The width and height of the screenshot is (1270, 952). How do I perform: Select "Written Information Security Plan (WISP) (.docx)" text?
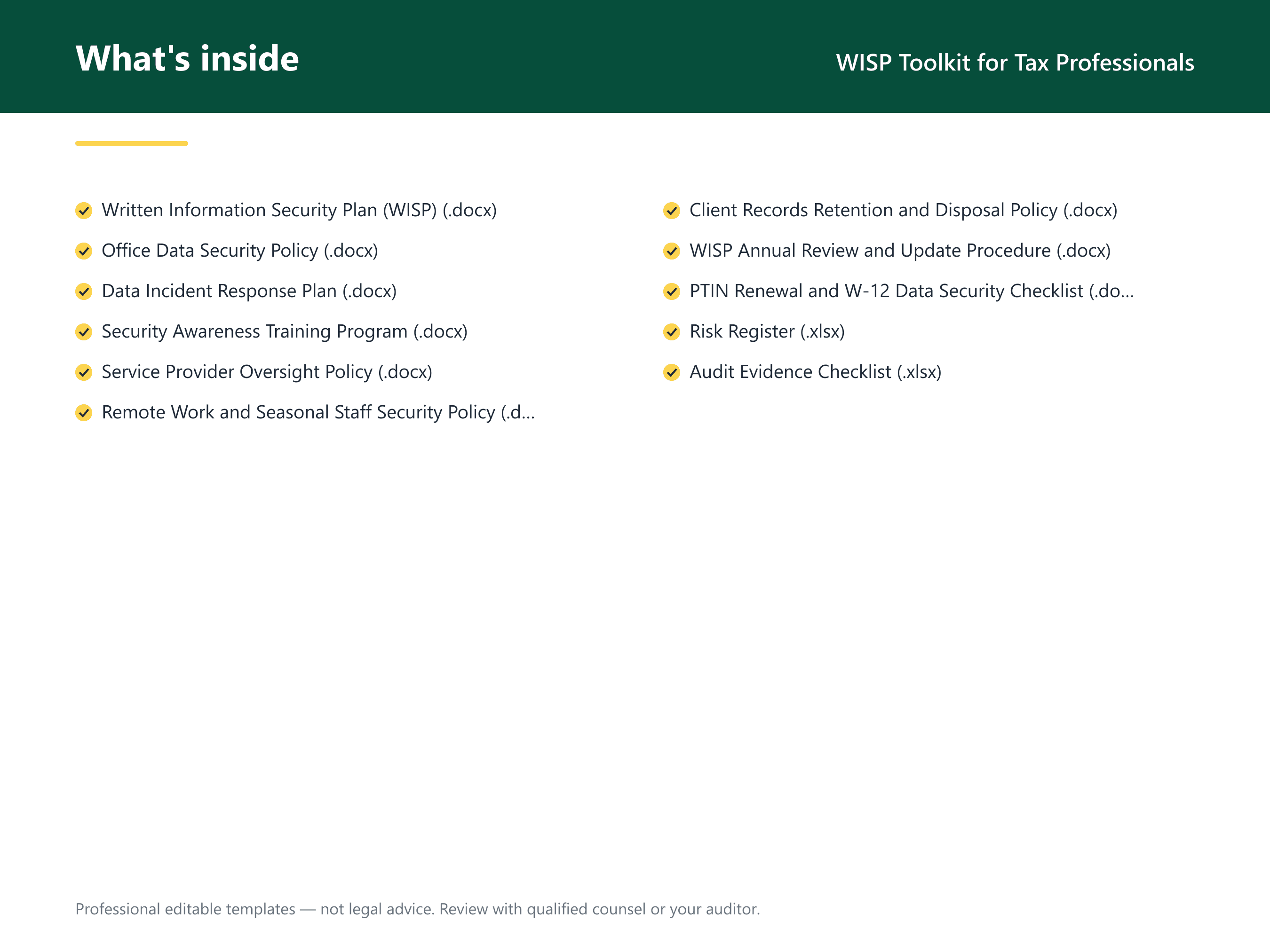[x=299, y=211]
